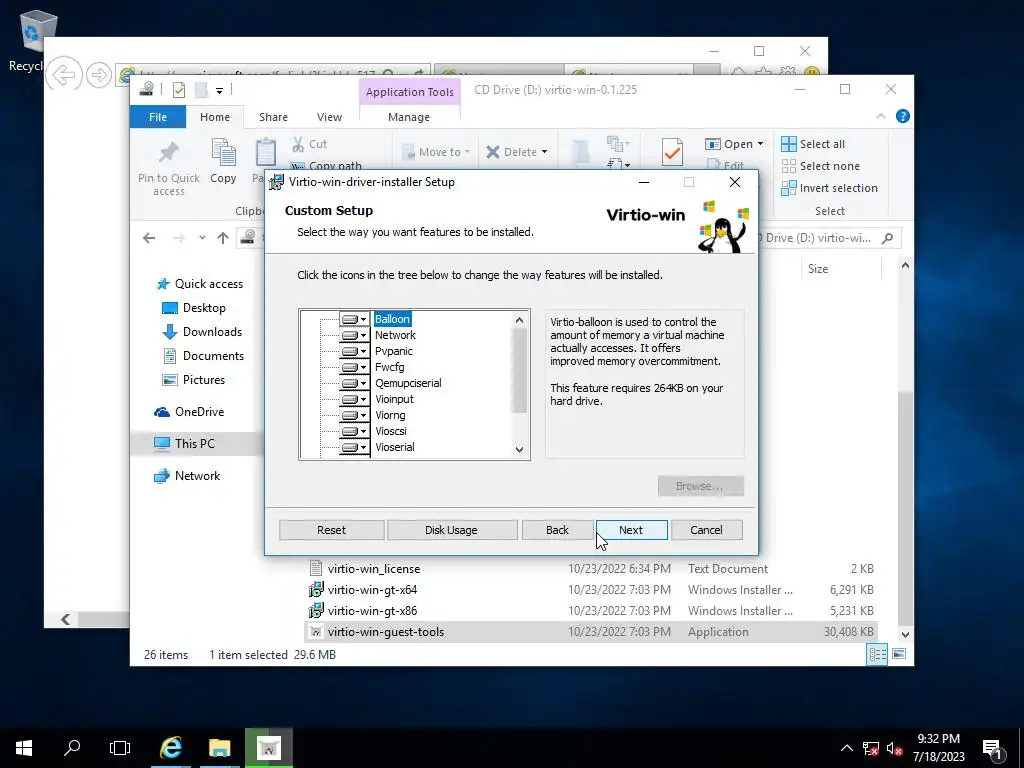Open File Explorer from taskbar
This screenshot has height=768, width=1024.
pyautogui.click(x=219, y=748)
